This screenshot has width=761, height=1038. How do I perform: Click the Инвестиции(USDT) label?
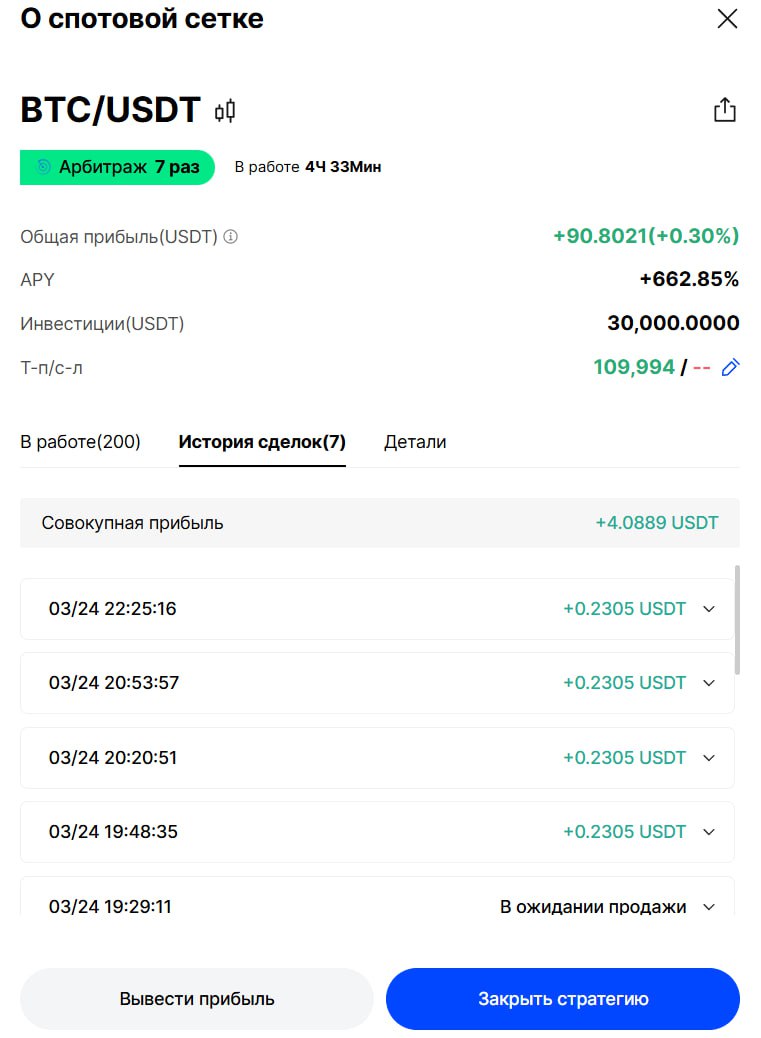102,324
